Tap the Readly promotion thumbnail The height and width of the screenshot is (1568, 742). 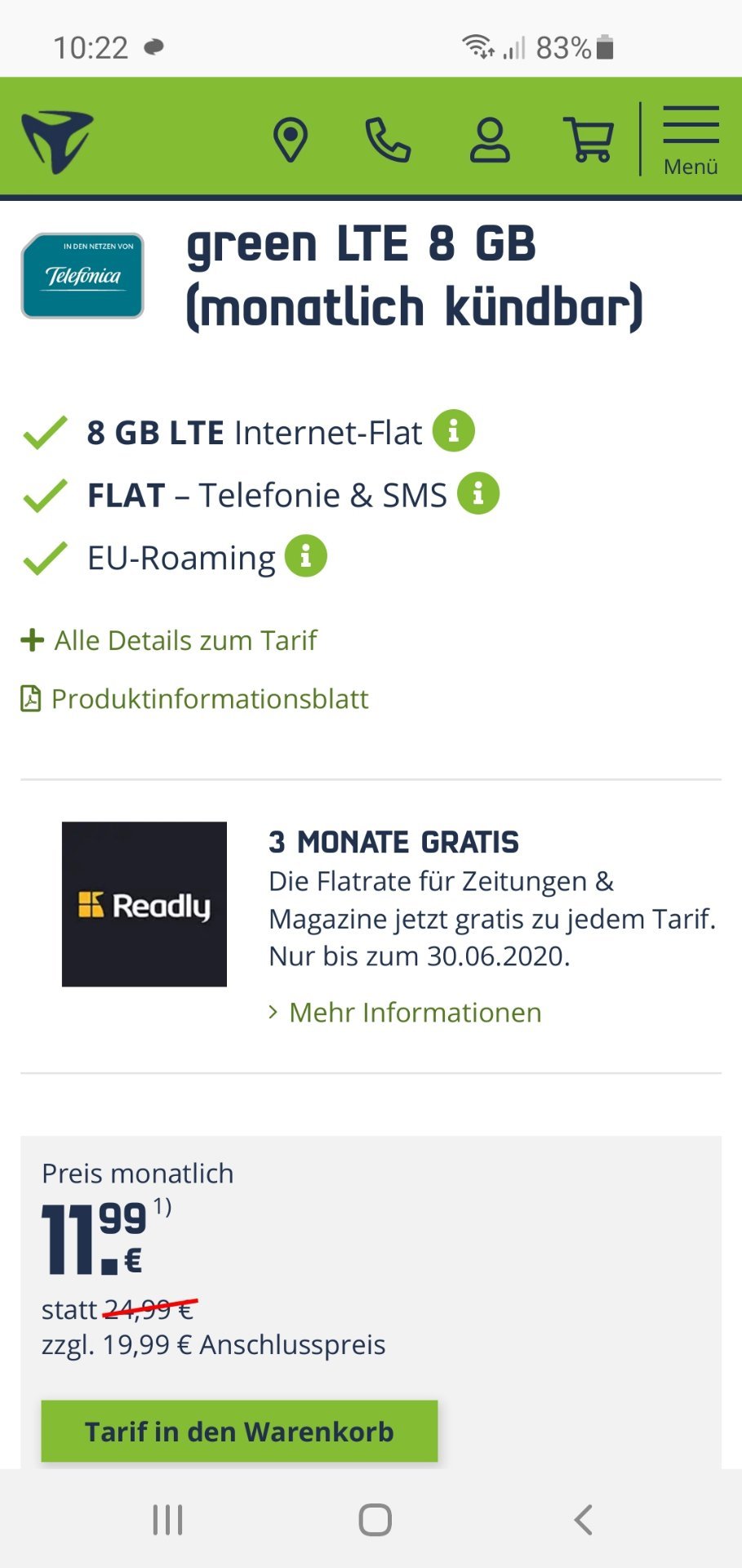tap(144, 904)
